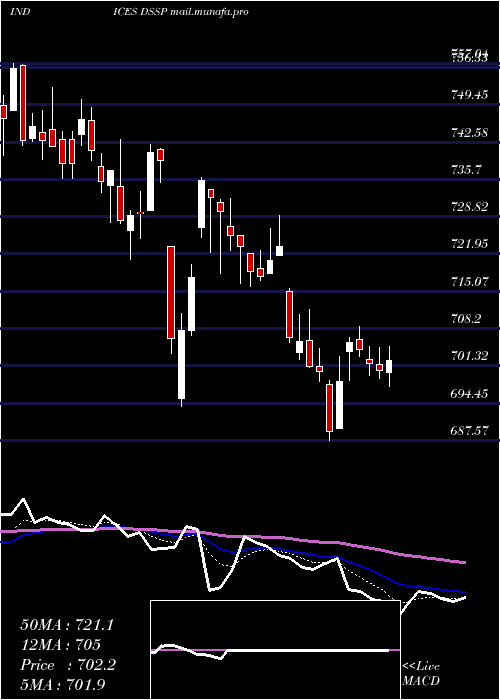
Task: Click the Price : 702.2 readout
Action: tap(68, 665)
